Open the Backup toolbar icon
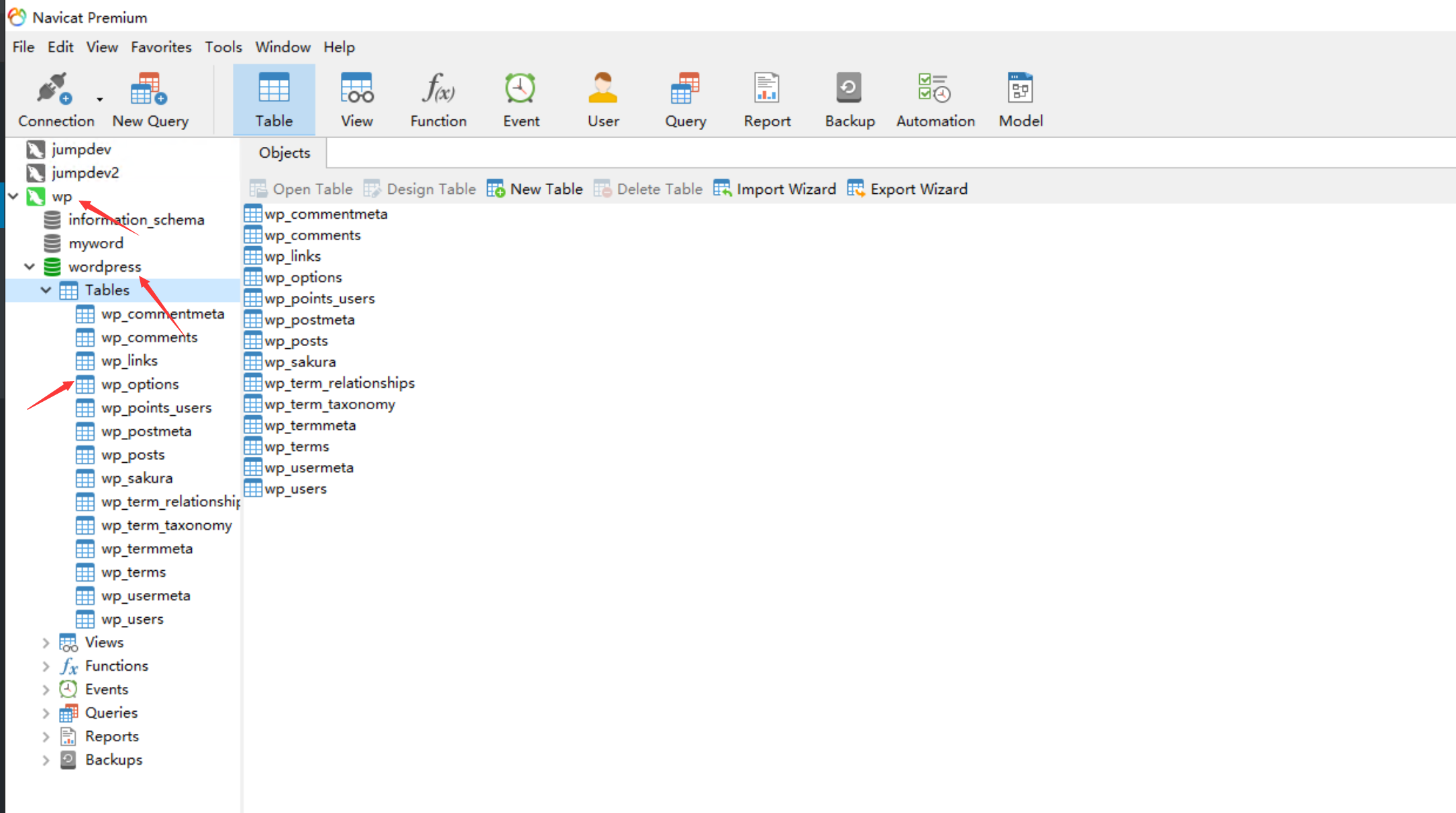The image size is (1456, 813). [849, 100]
